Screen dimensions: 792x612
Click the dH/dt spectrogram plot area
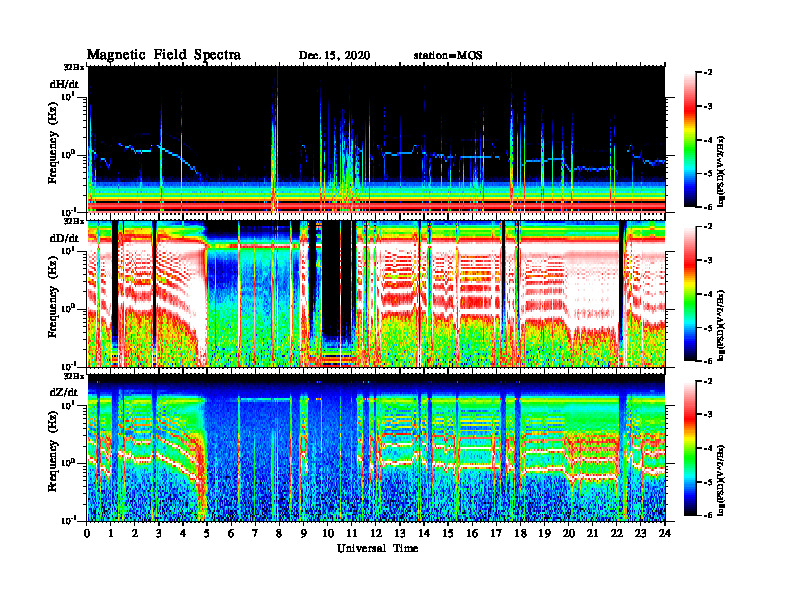click(x=376, y=139)
